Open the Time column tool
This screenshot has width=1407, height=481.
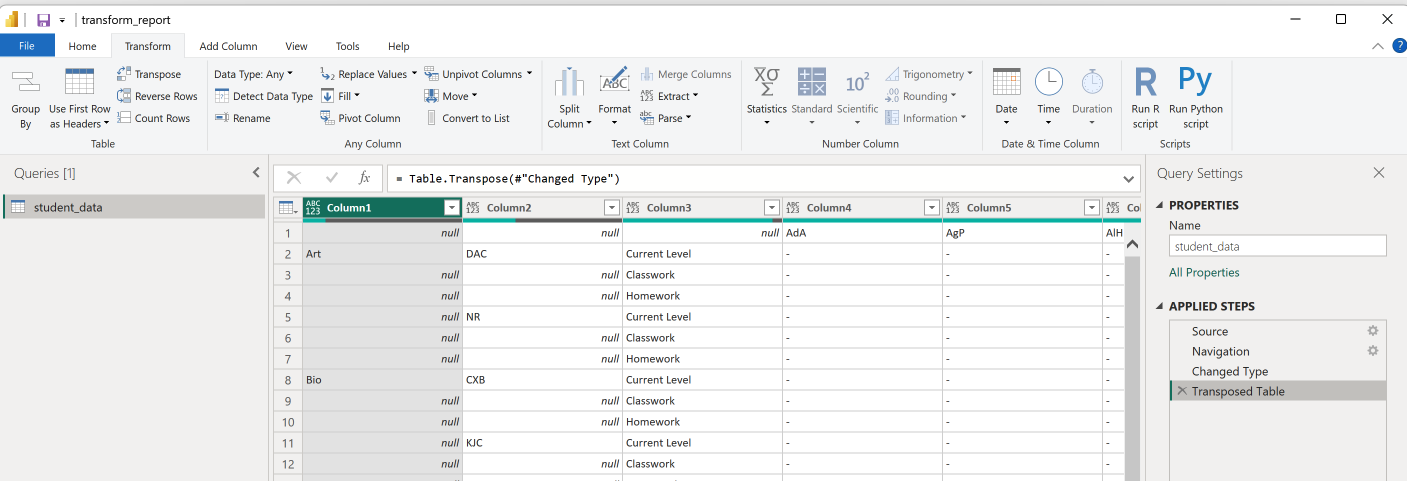1048,96
